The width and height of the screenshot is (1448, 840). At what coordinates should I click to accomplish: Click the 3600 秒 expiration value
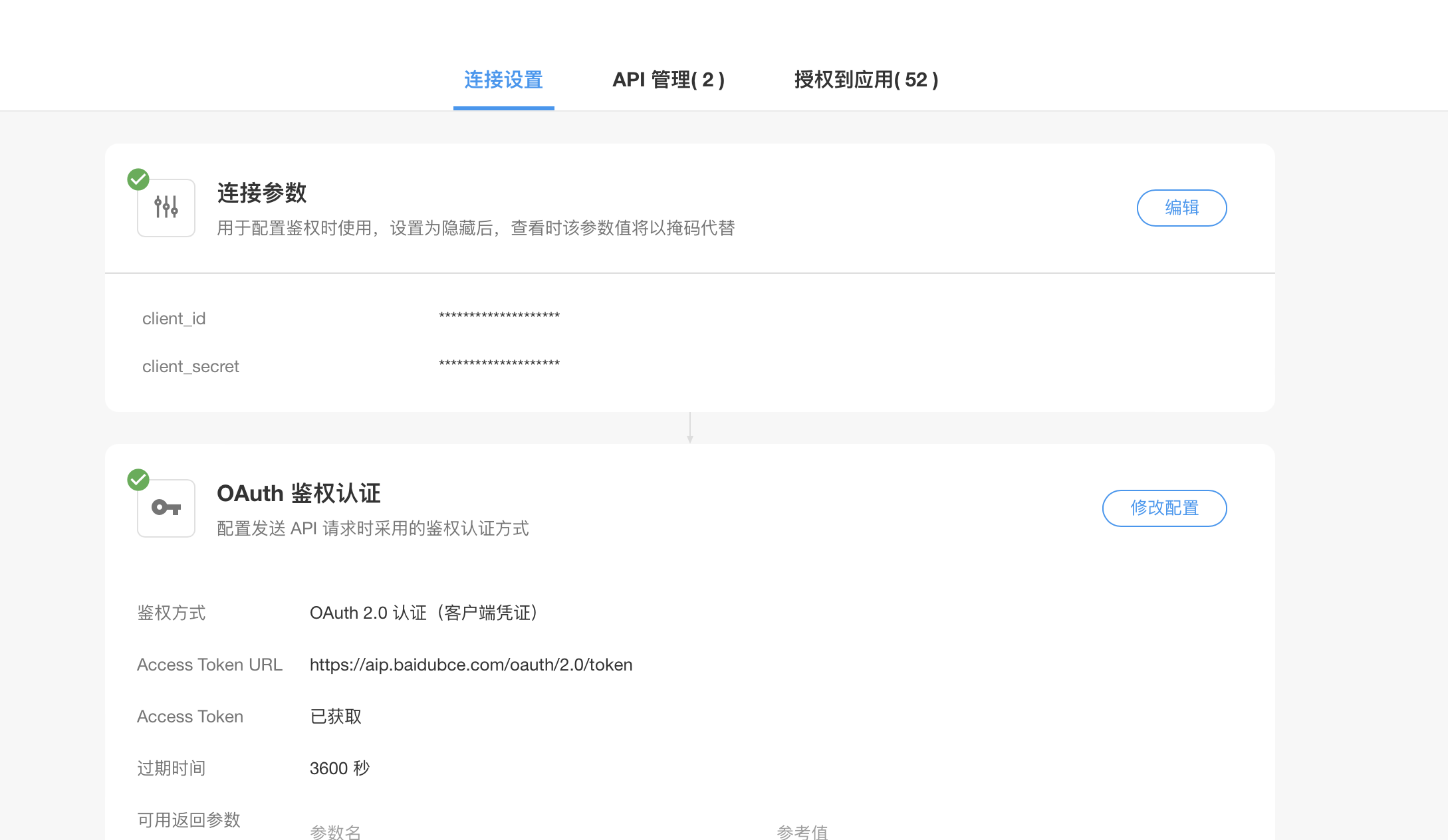click(x=339, y=768)
